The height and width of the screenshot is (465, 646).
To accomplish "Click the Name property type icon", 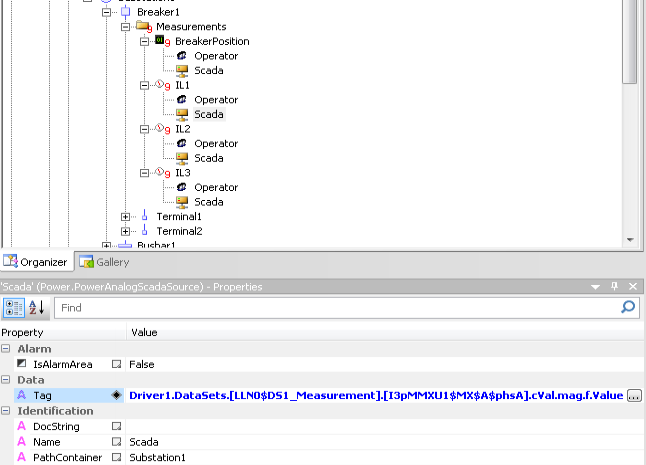I will tap(22, 442).
